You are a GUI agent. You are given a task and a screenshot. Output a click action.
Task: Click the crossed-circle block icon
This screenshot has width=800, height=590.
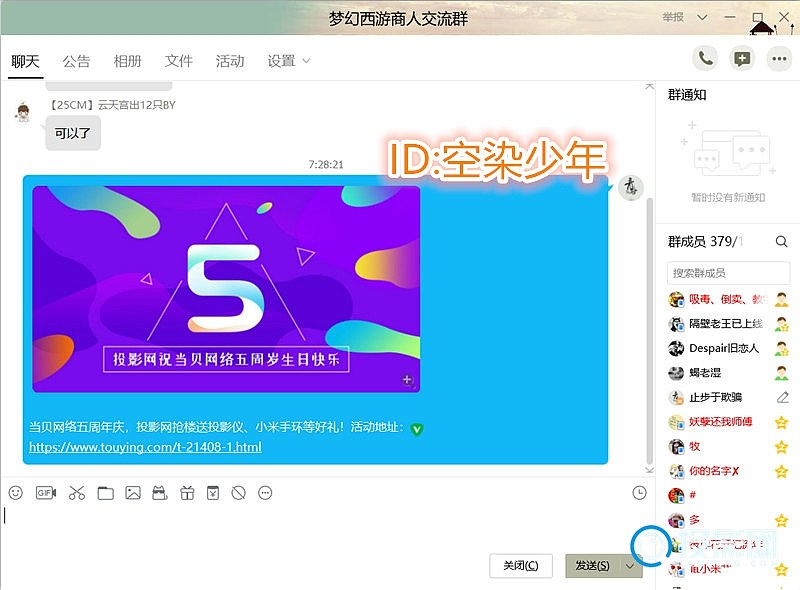point(238,493)
